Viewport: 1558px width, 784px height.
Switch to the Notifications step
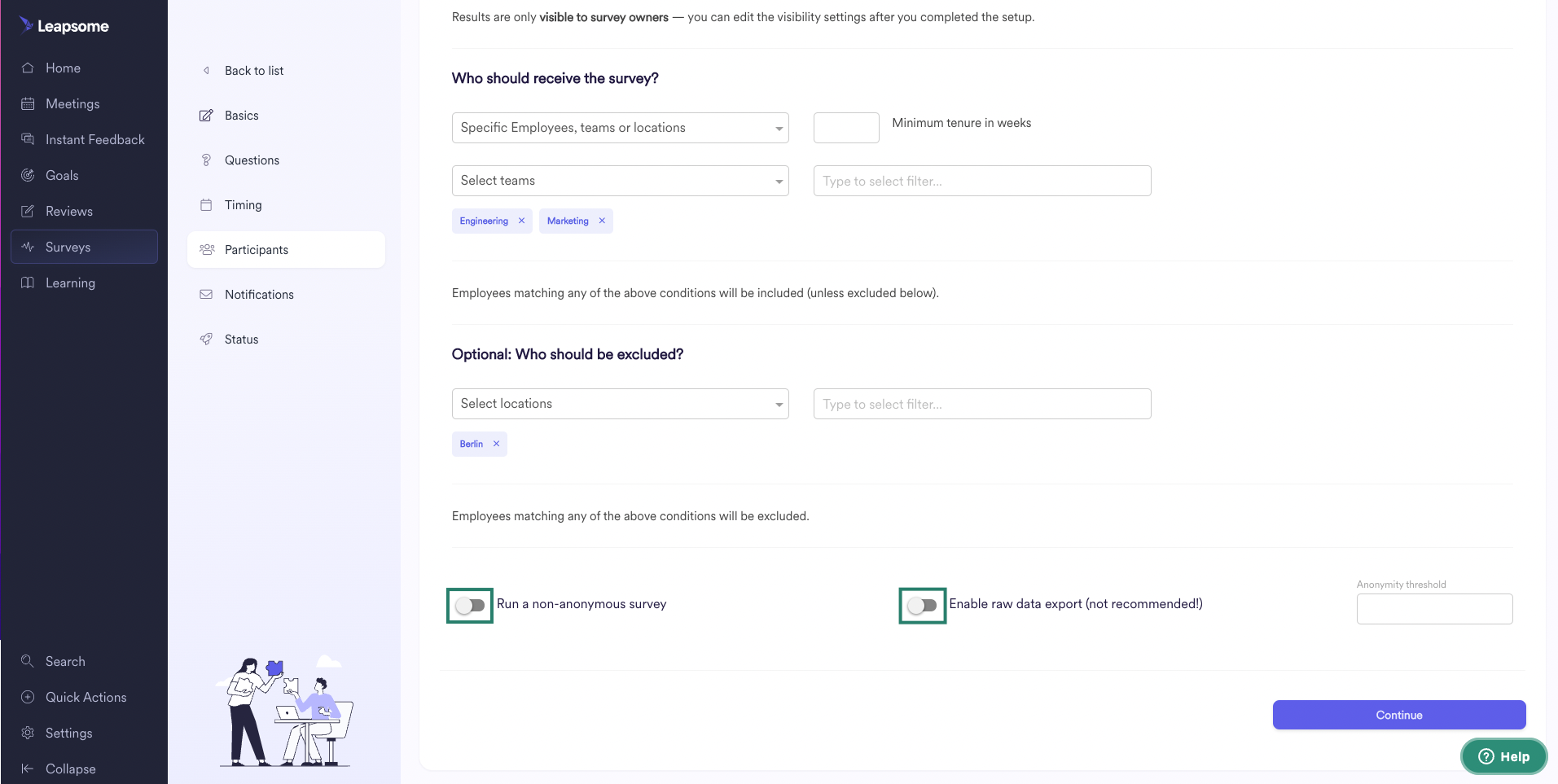point(259,295)
